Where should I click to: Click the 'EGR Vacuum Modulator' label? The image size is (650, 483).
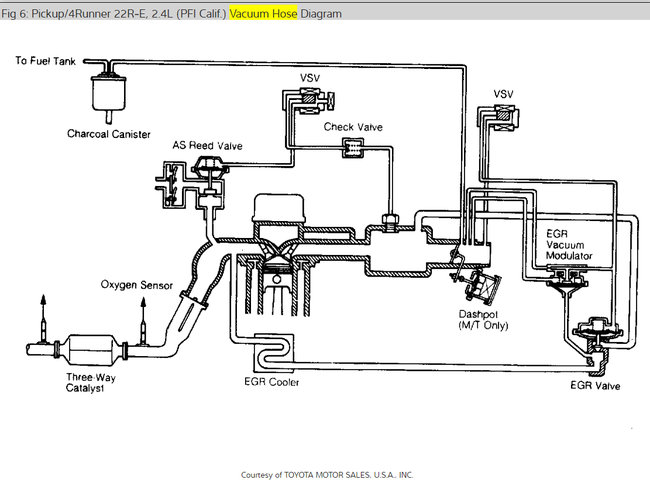tap(569, 245)
